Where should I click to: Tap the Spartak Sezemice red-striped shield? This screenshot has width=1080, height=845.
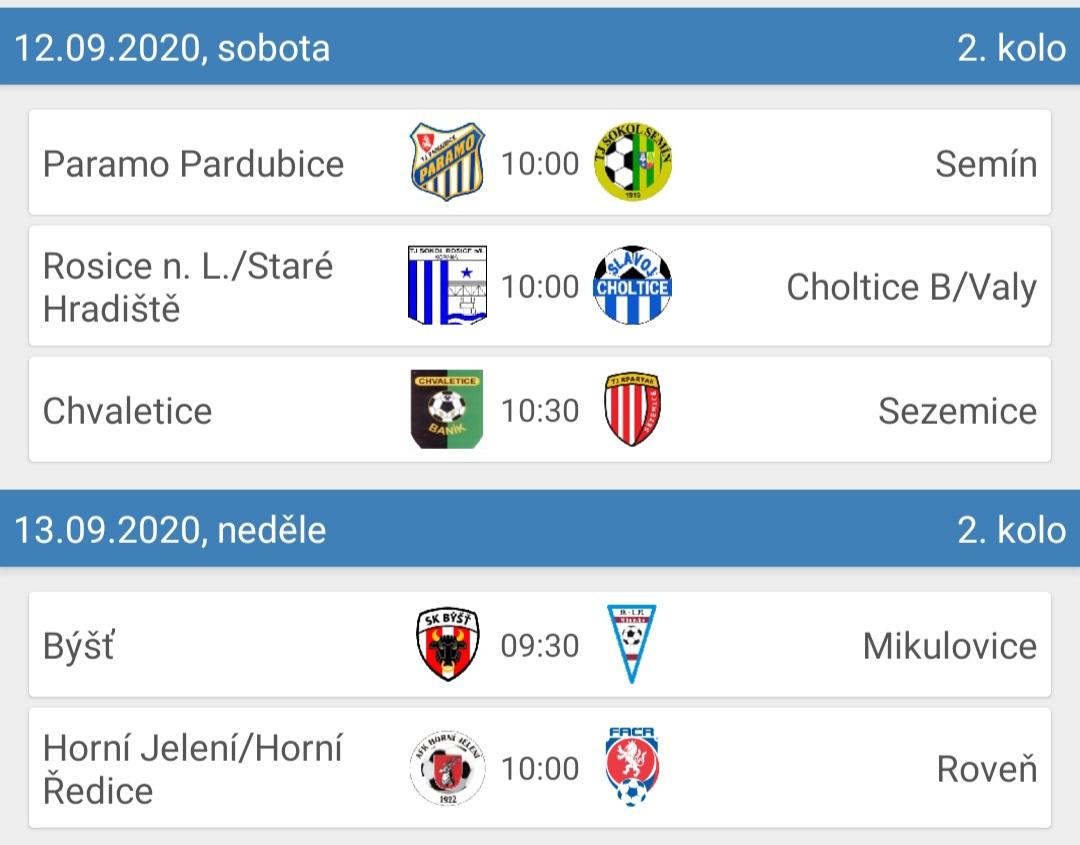pos(632,409)
